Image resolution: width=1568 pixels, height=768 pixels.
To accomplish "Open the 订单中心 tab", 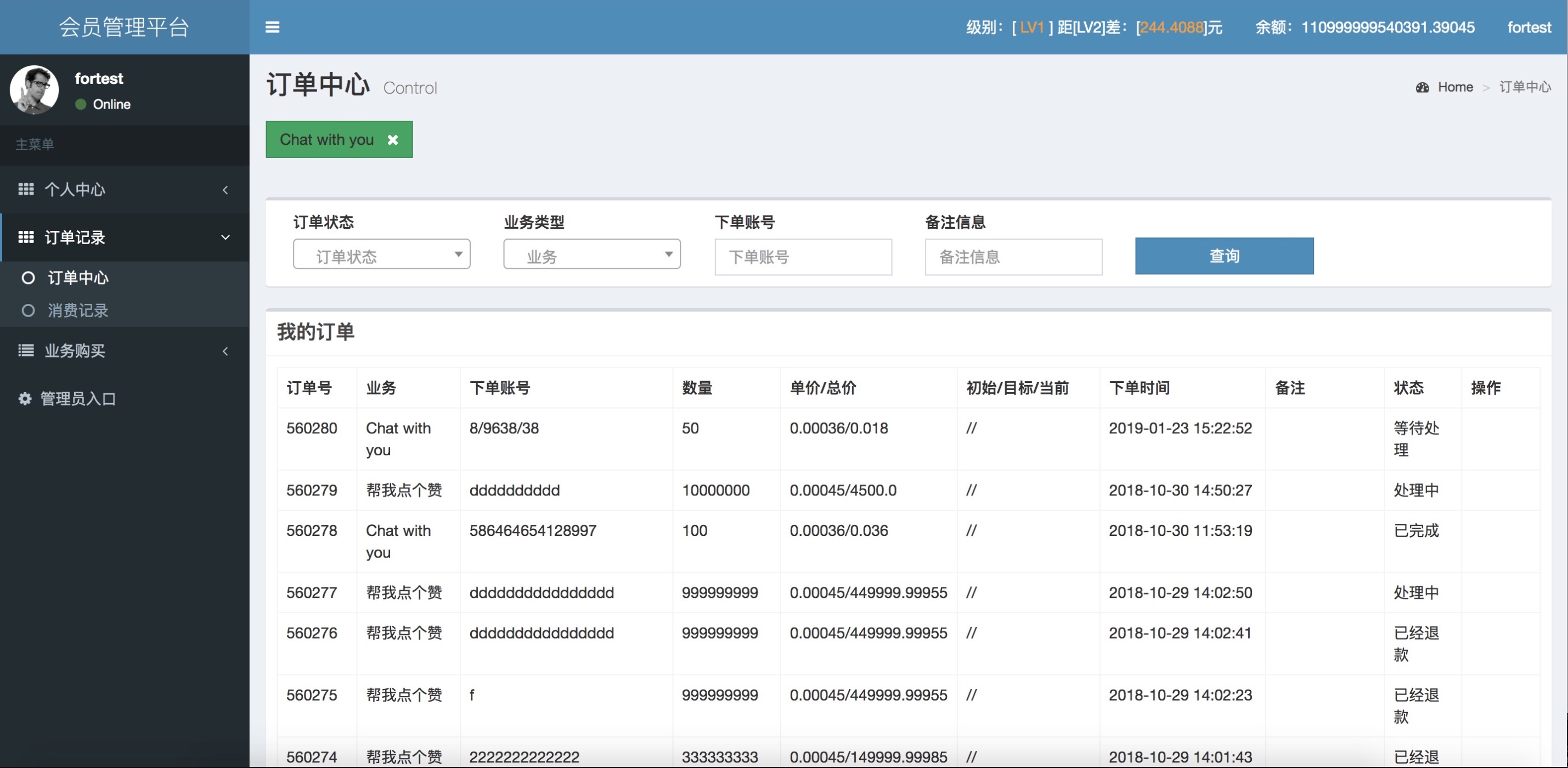I will [78, 277].
